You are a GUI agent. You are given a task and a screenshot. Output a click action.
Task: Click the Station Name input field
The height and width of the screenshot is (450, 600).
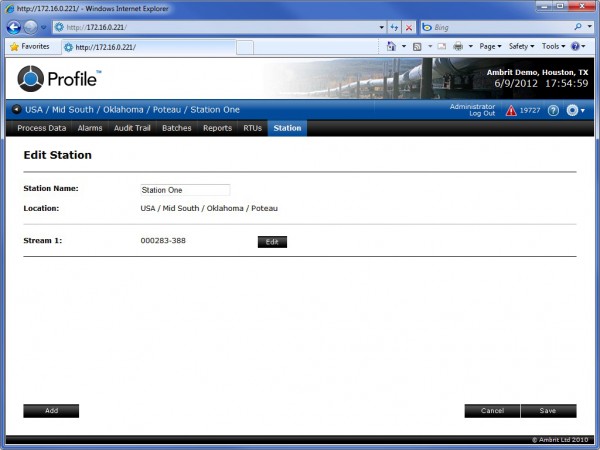(185, 190)
